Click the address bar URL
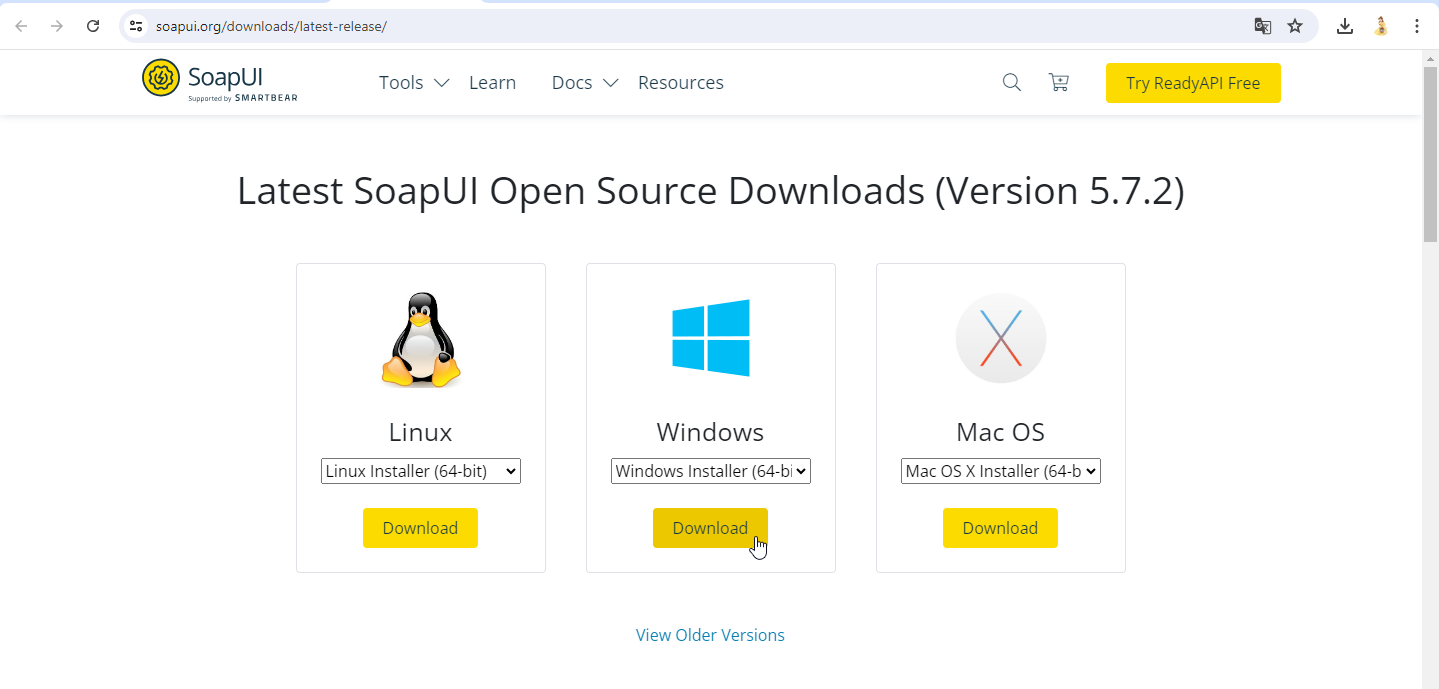 (x=271, y=26)
